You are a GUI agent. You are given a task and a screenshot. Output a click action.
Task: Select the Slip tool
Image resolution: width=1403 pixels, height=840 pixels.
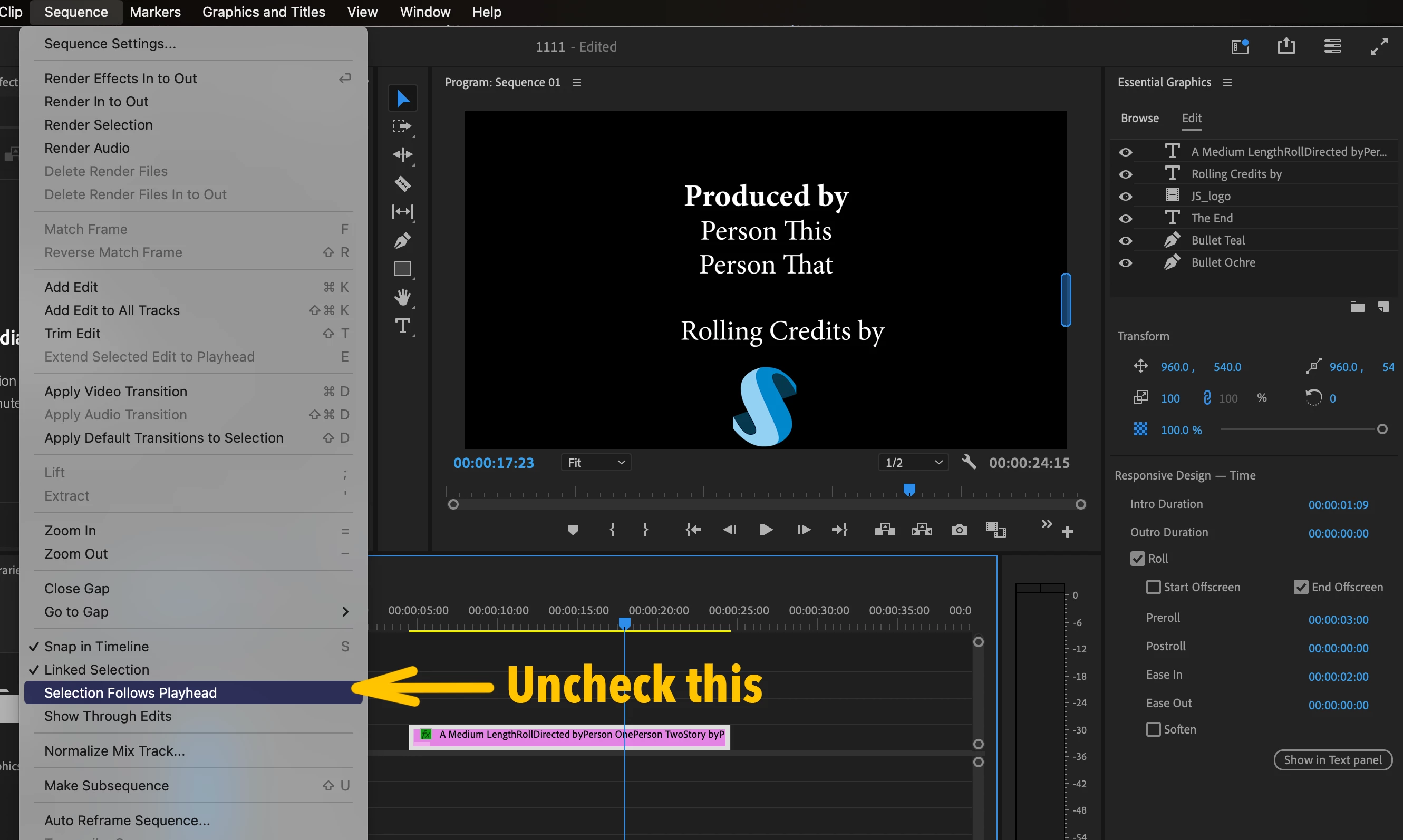403,212
